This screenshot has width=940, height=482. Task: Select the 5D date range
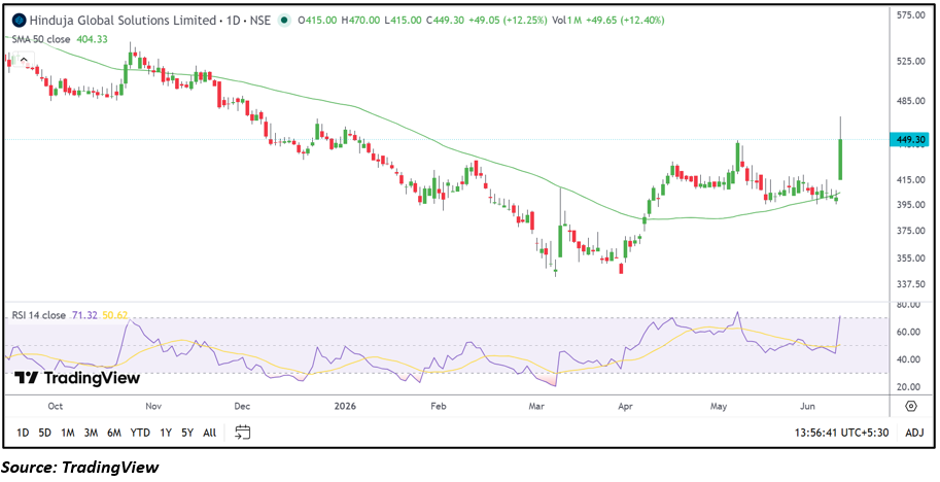click(x=44, y=432)
